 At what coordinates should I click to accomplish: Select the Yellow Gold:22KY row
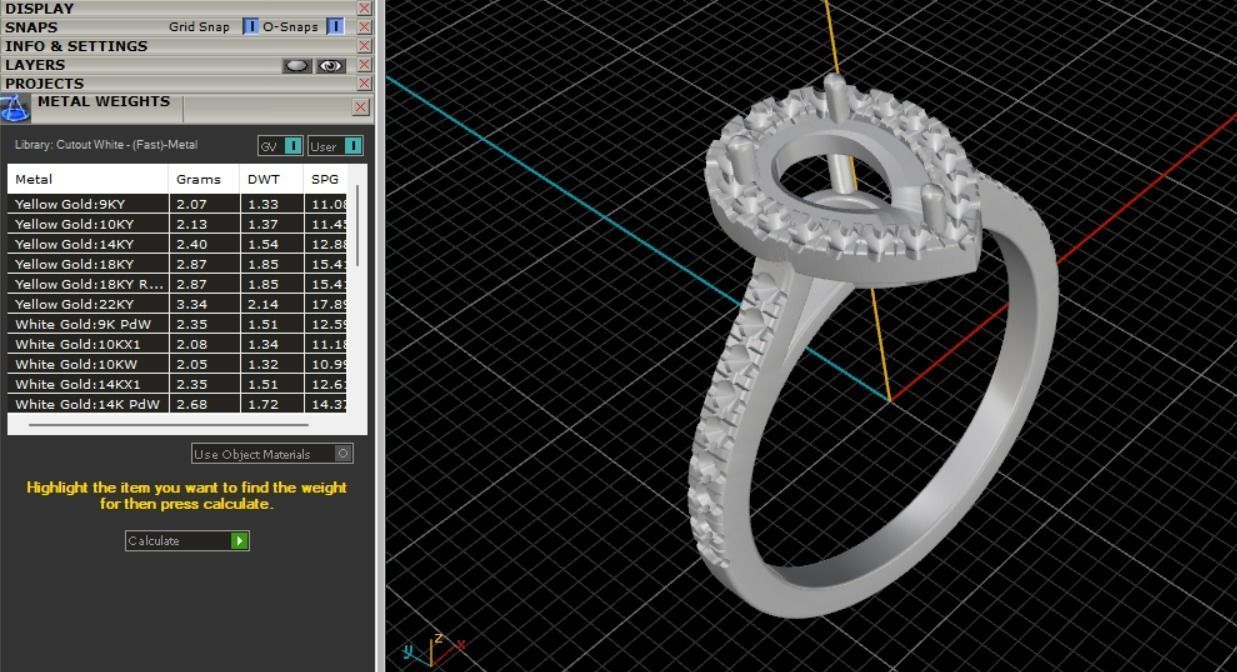(x=177, y=304)
